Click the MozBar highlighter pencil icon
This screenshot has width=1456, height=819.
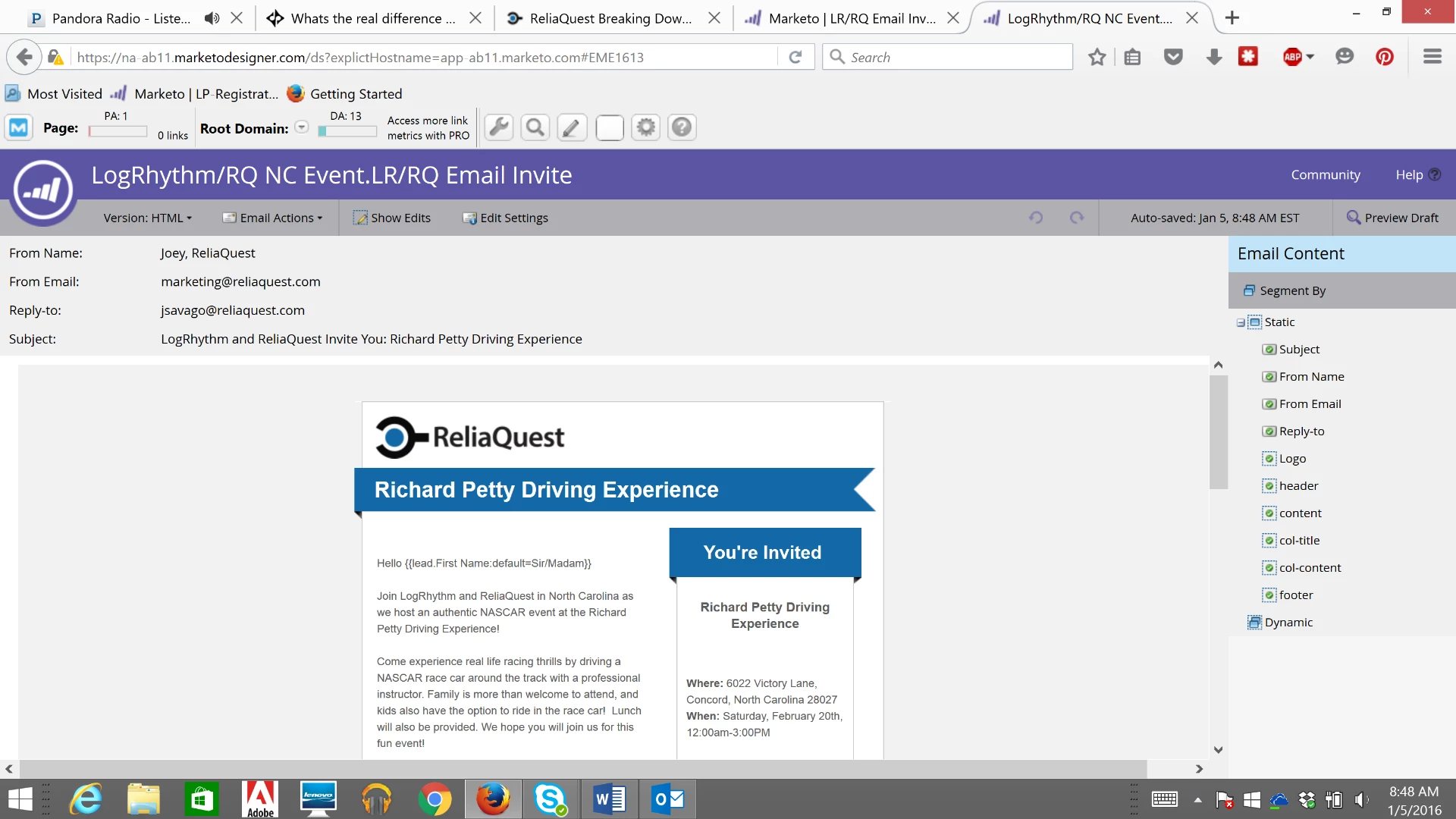(572, 127)
